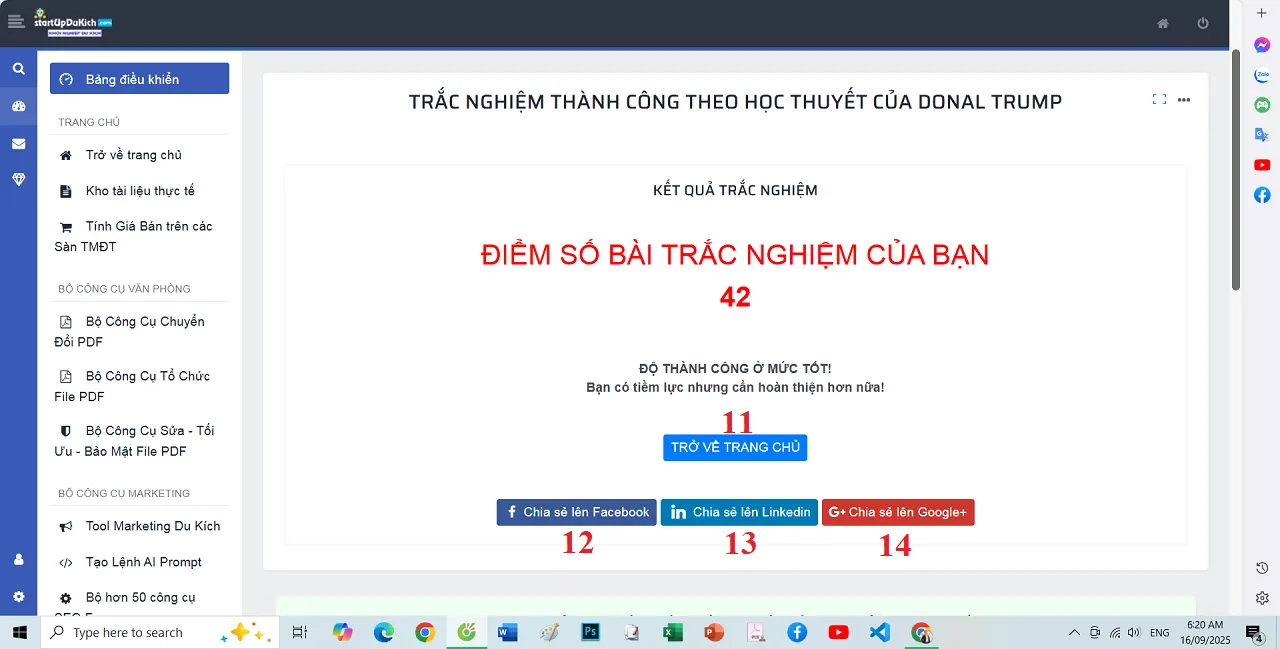This screenshot has height=649, width=1280.
Task: Open Facebook in the browser sidebar
Action: [1262, 195]
